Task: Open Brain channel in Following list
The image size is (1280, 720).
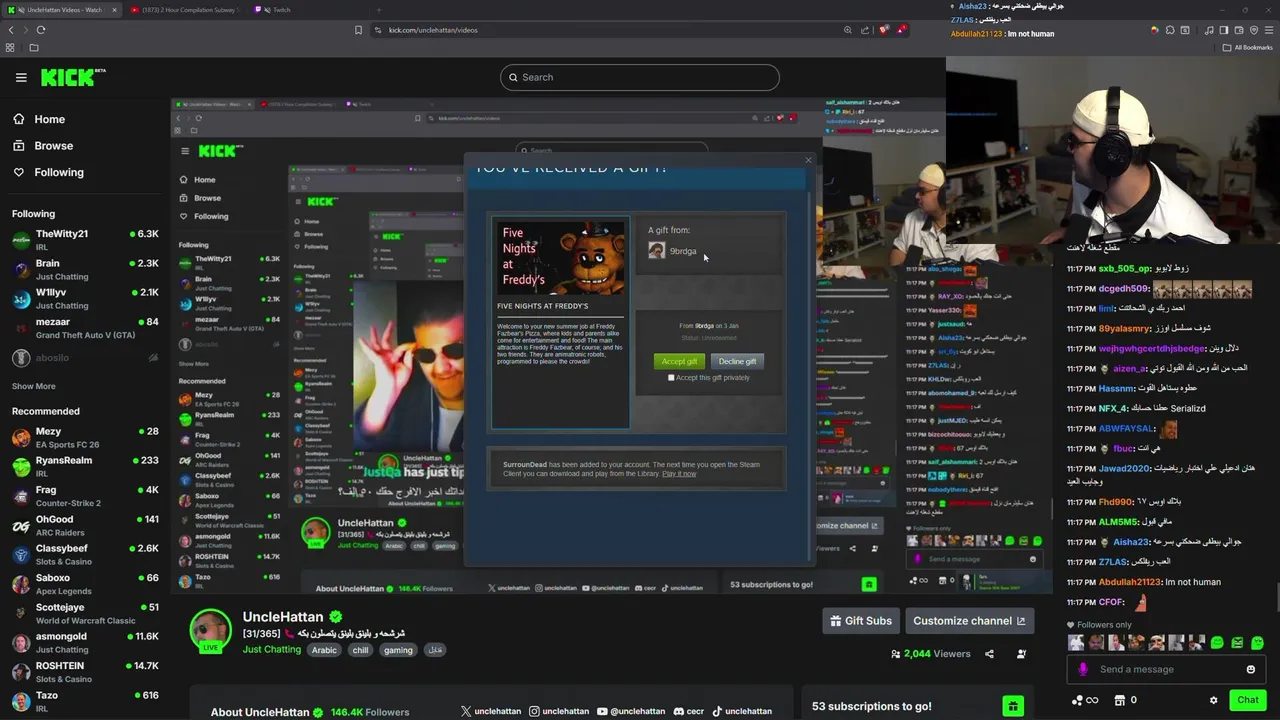Action: [85, 269]
